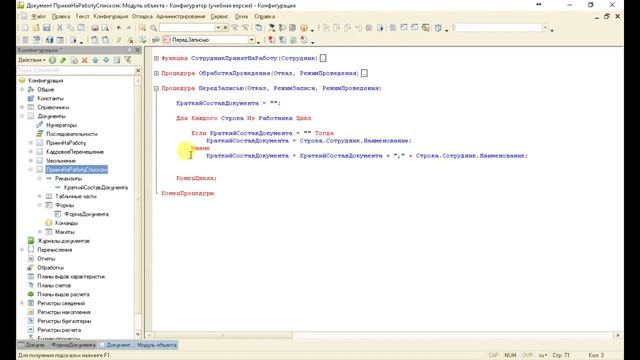Click the Open file folder icon
Viewport: 640px width, 360px height.
click(36, 28)
